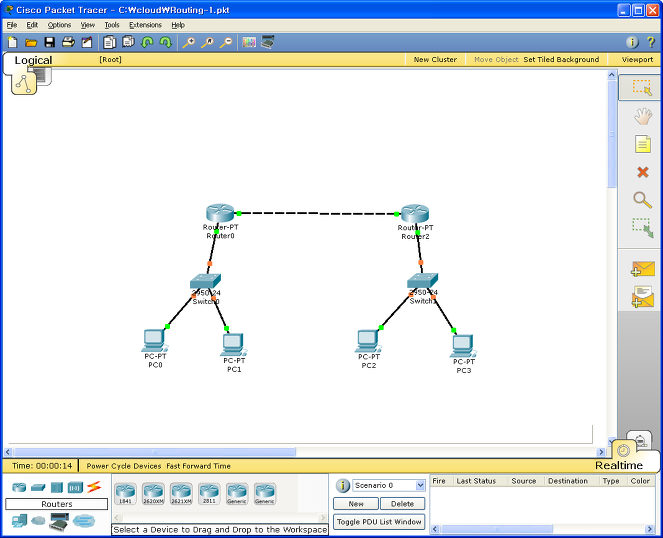Choose the Delete red X tool
This screenshot has height=538, width=663.
click(x=643, y=172)
